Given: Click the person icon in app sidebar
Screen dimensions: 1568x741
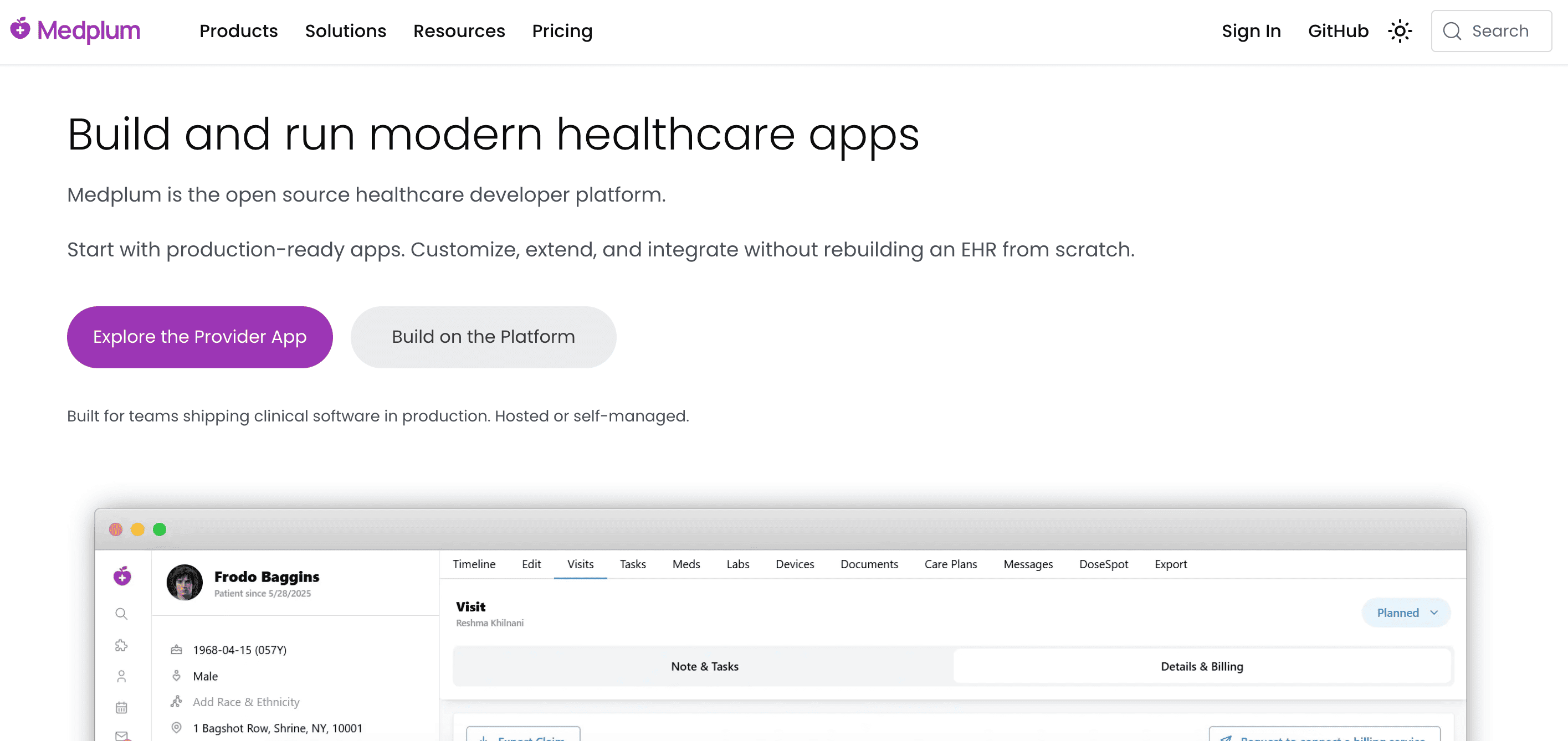Looking at the screenshot, I should 121,677.
